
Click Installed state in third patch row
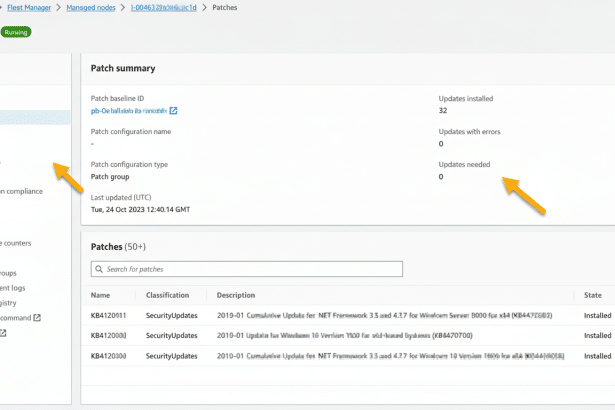[x=597, y=356]
